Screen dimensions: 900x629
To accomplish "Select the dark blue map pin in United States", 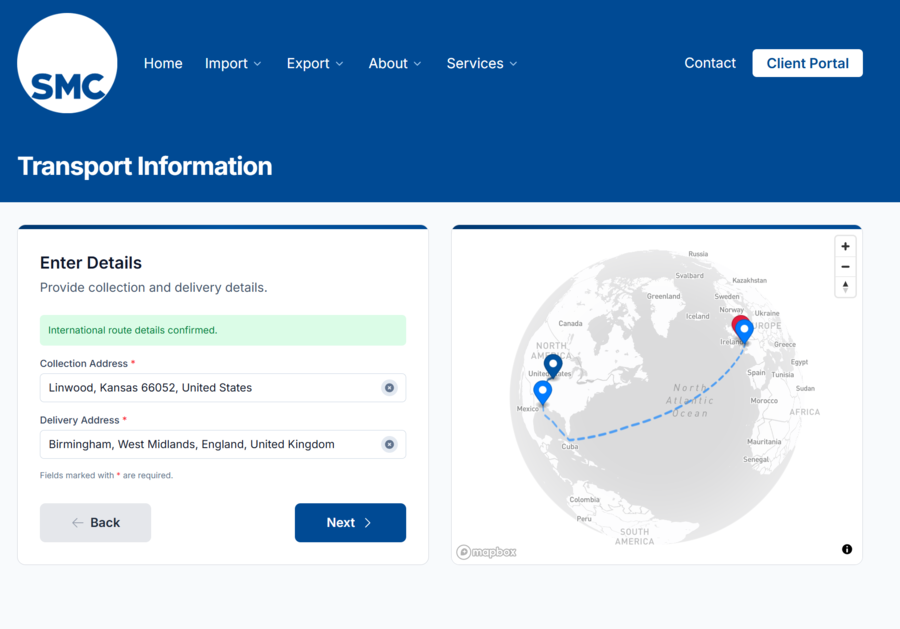I will pyautogui.click(x=553, y=365).
